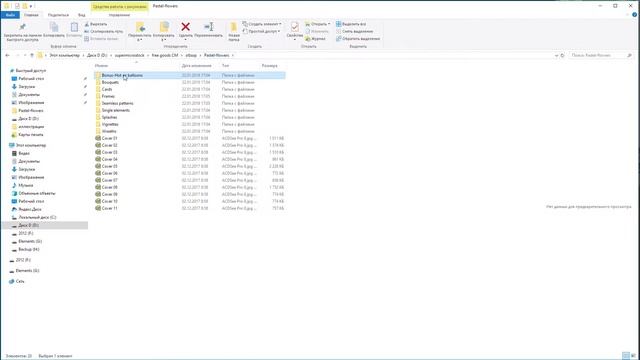Click Select none (Снять выделение)

click(354, 31)
